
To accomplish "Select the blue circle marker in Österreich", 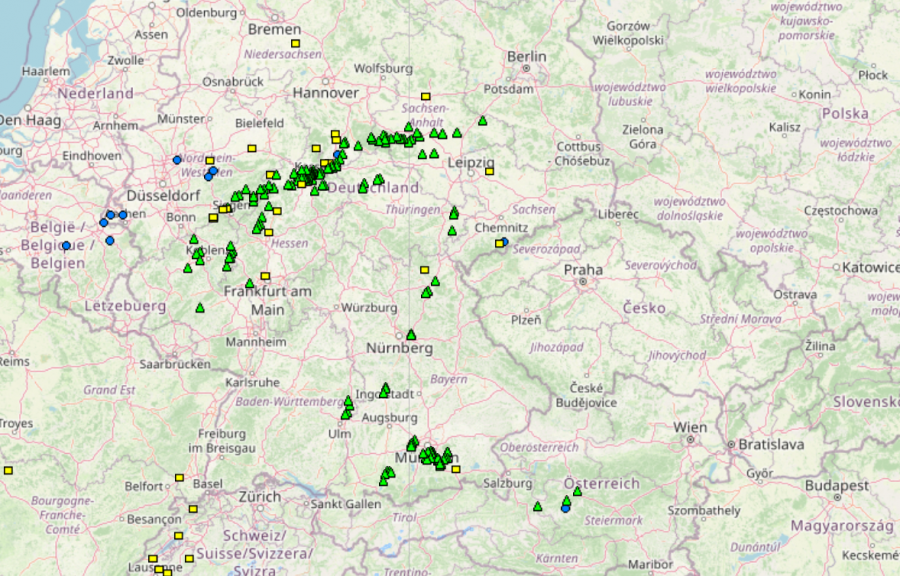I will 566,508.
